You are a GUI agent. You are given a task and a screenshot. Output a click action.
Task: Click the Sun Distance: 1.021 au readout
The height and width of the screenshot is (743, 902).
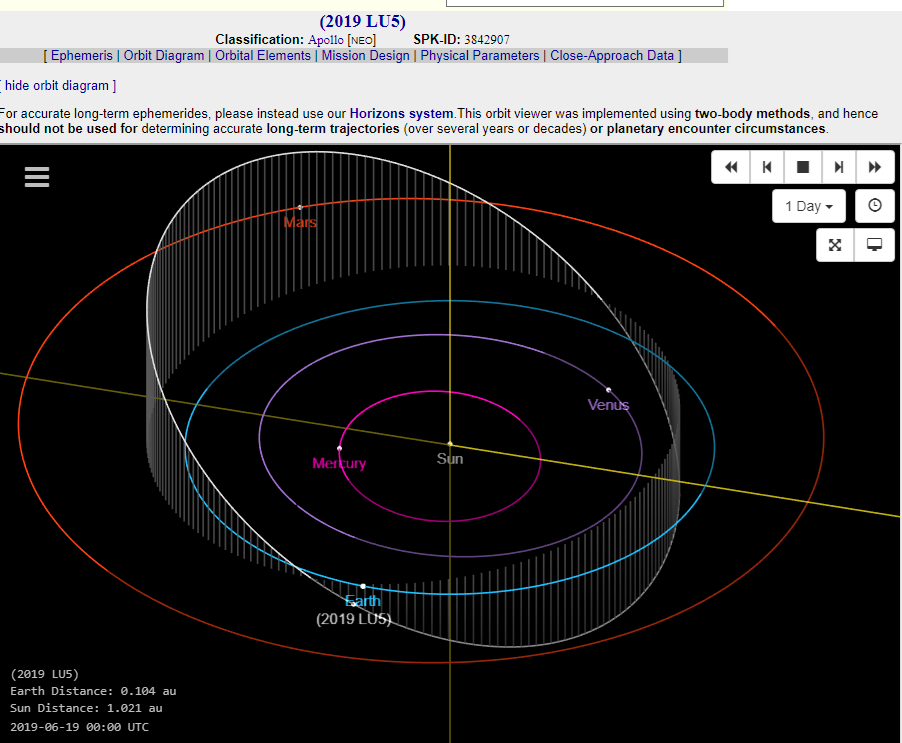click(86, 708)
